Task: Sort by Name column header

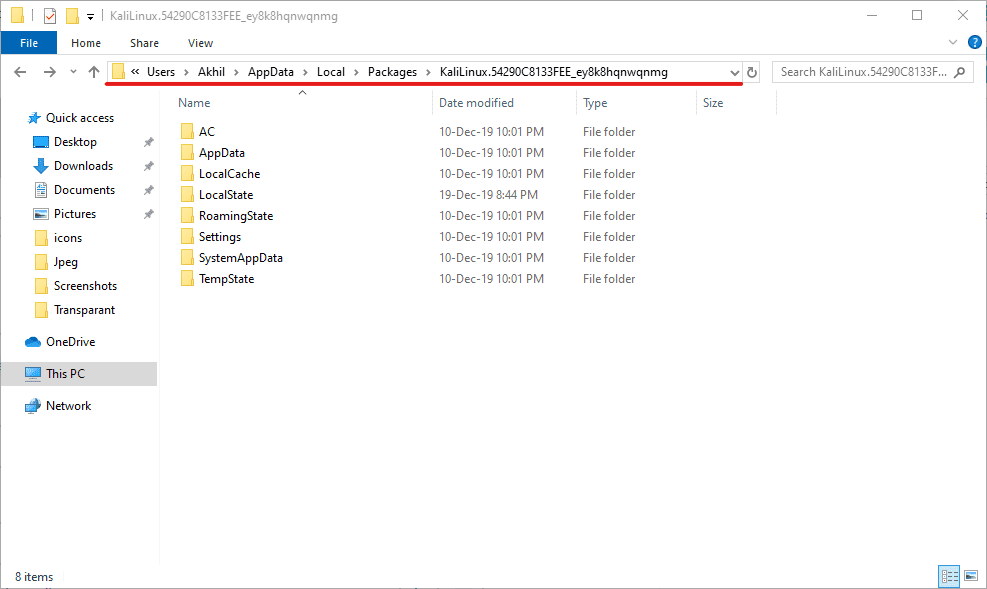Action: [x=194, y=103]
